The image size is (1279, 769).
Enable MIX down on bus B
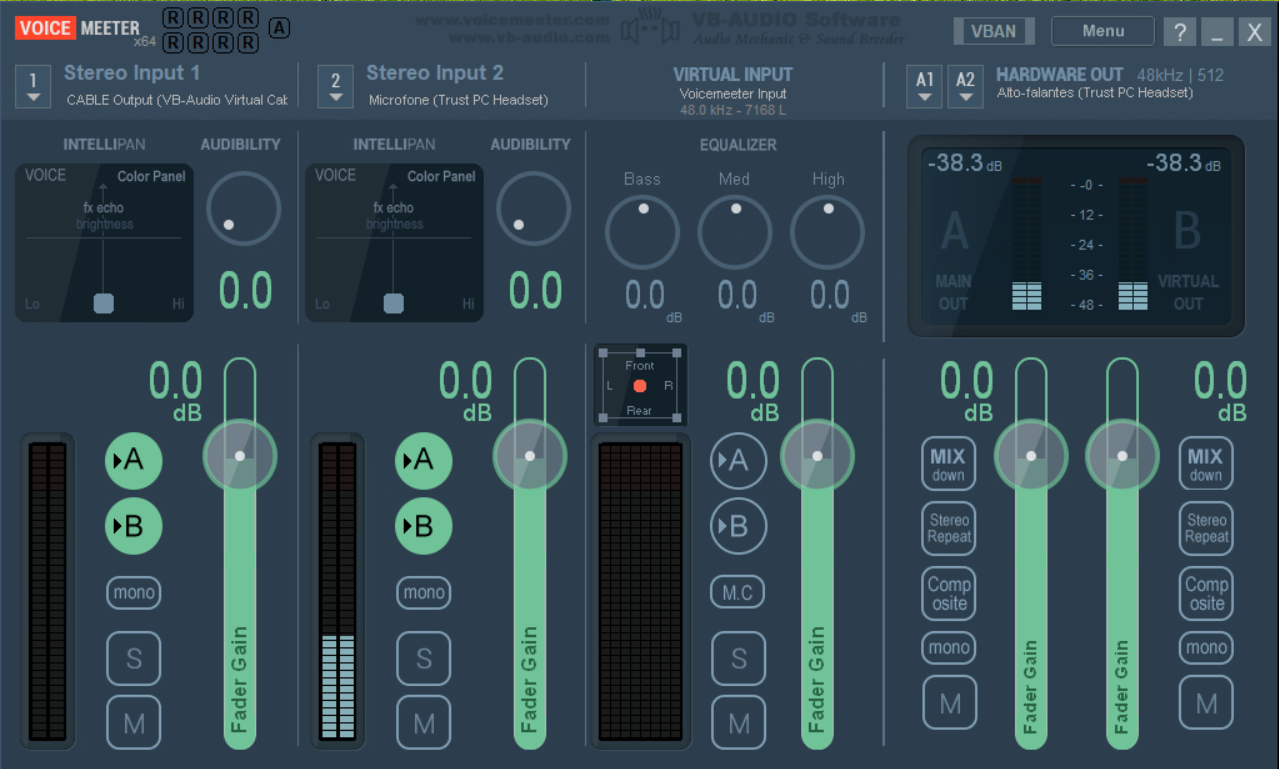[1206, 464]
